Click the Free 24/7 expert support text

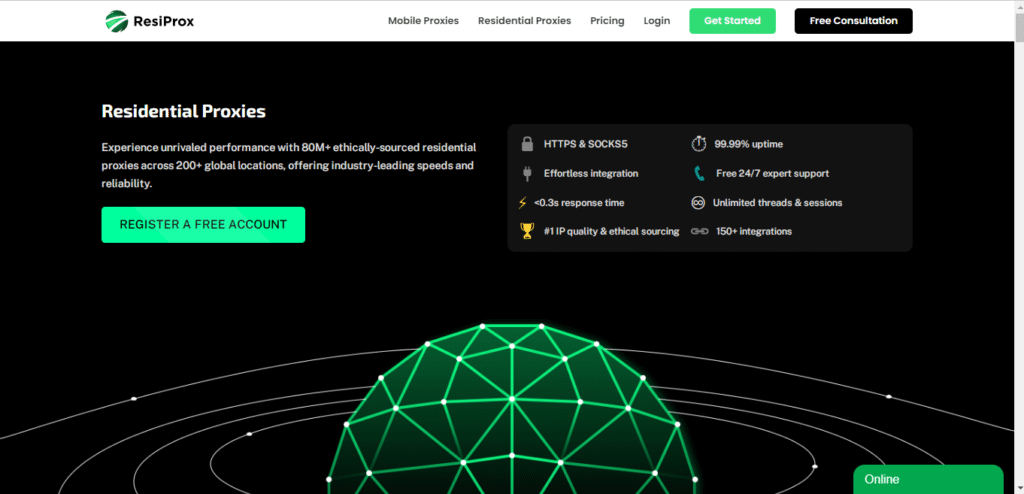[773, 174]
